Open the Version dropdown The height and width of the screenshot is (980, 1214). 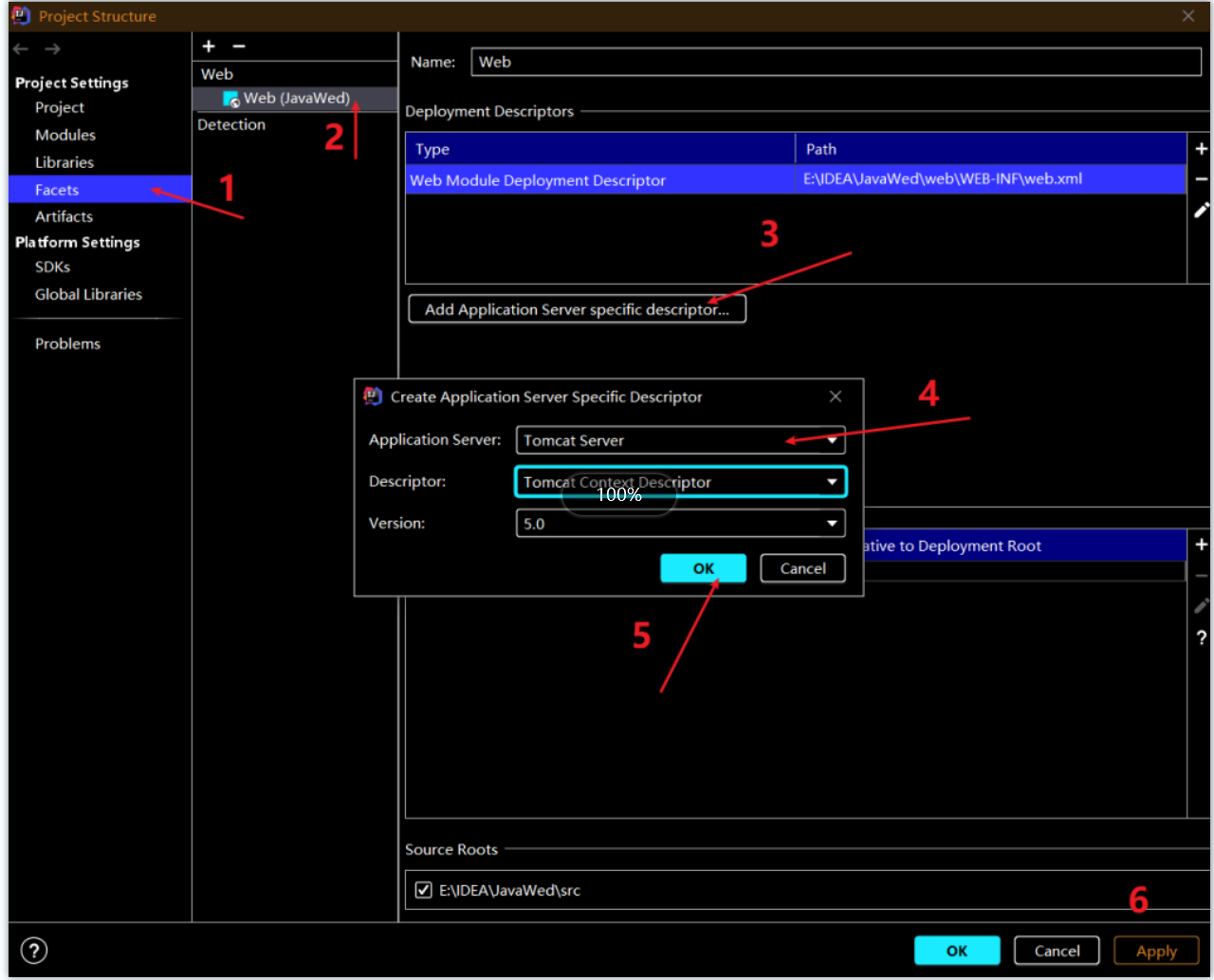point(680,523)
